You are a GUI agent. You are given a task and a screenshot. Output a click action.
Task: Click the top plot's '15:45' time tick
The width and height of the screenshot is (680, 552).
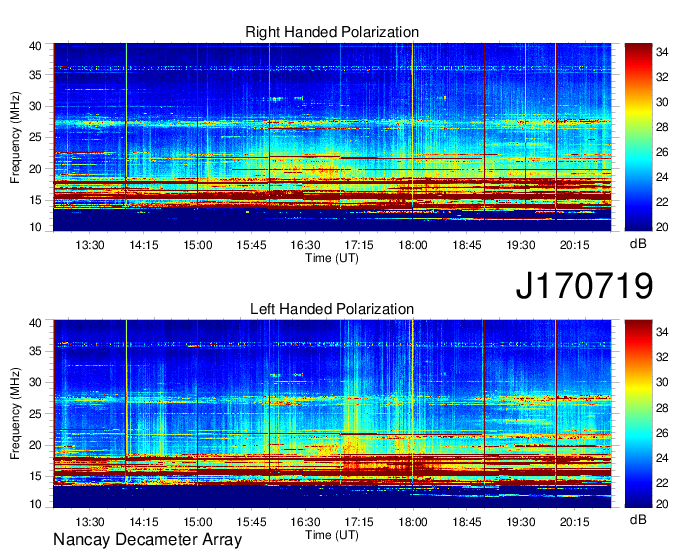coord(251,245)
